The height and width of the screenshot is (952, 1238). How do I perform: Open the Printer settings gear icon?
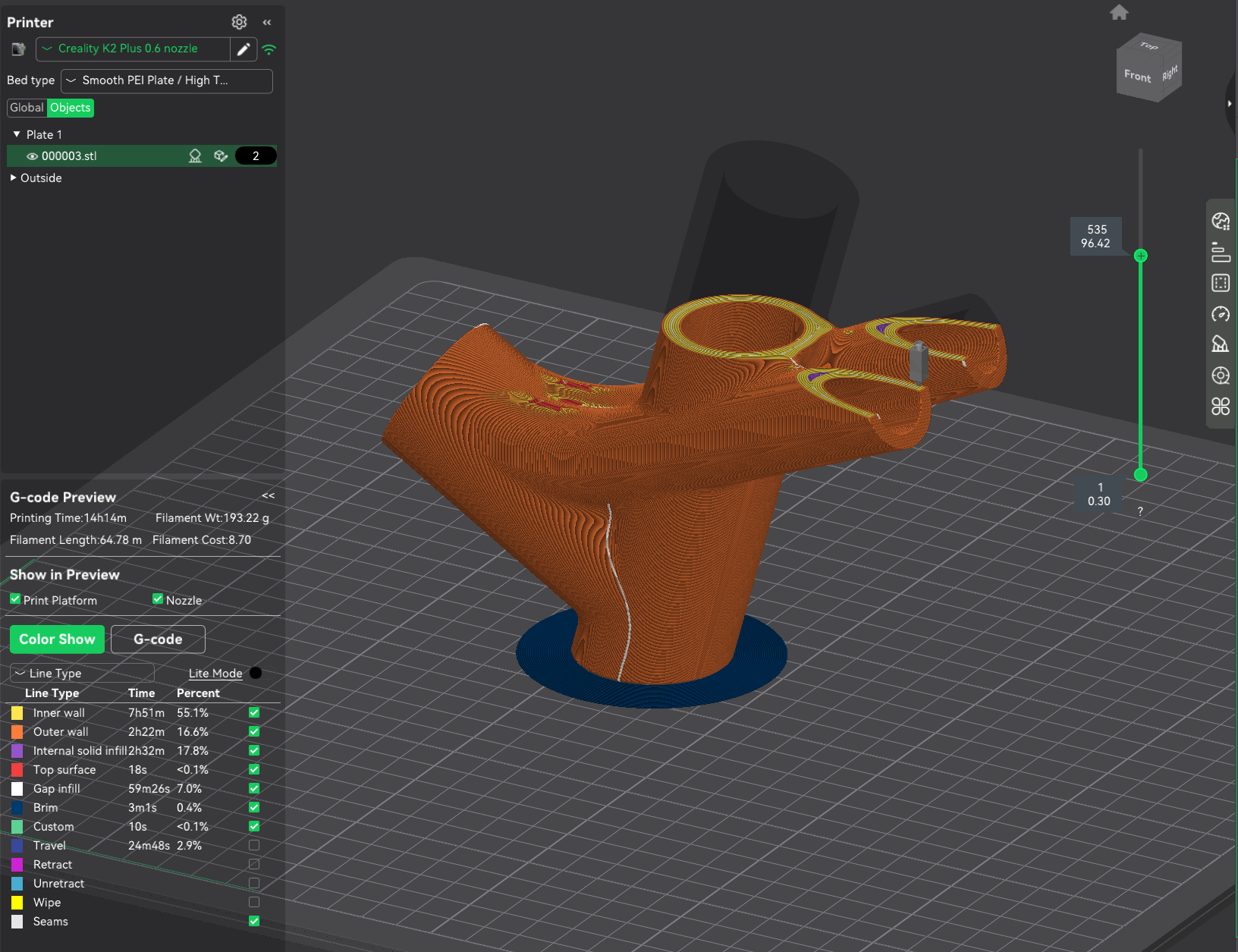coord(239,22)
